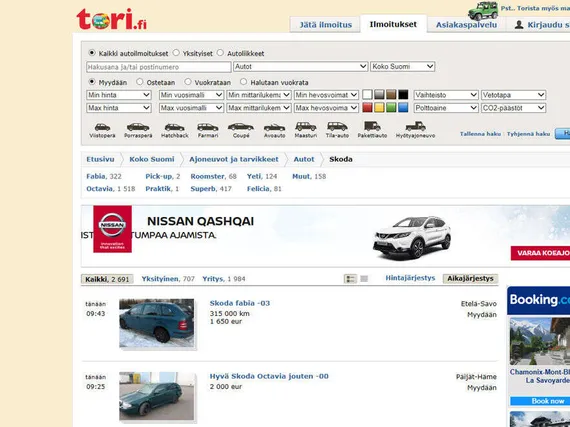Select the Avoauto convertible icon
The image size is (570, 427).
[274, 130]
